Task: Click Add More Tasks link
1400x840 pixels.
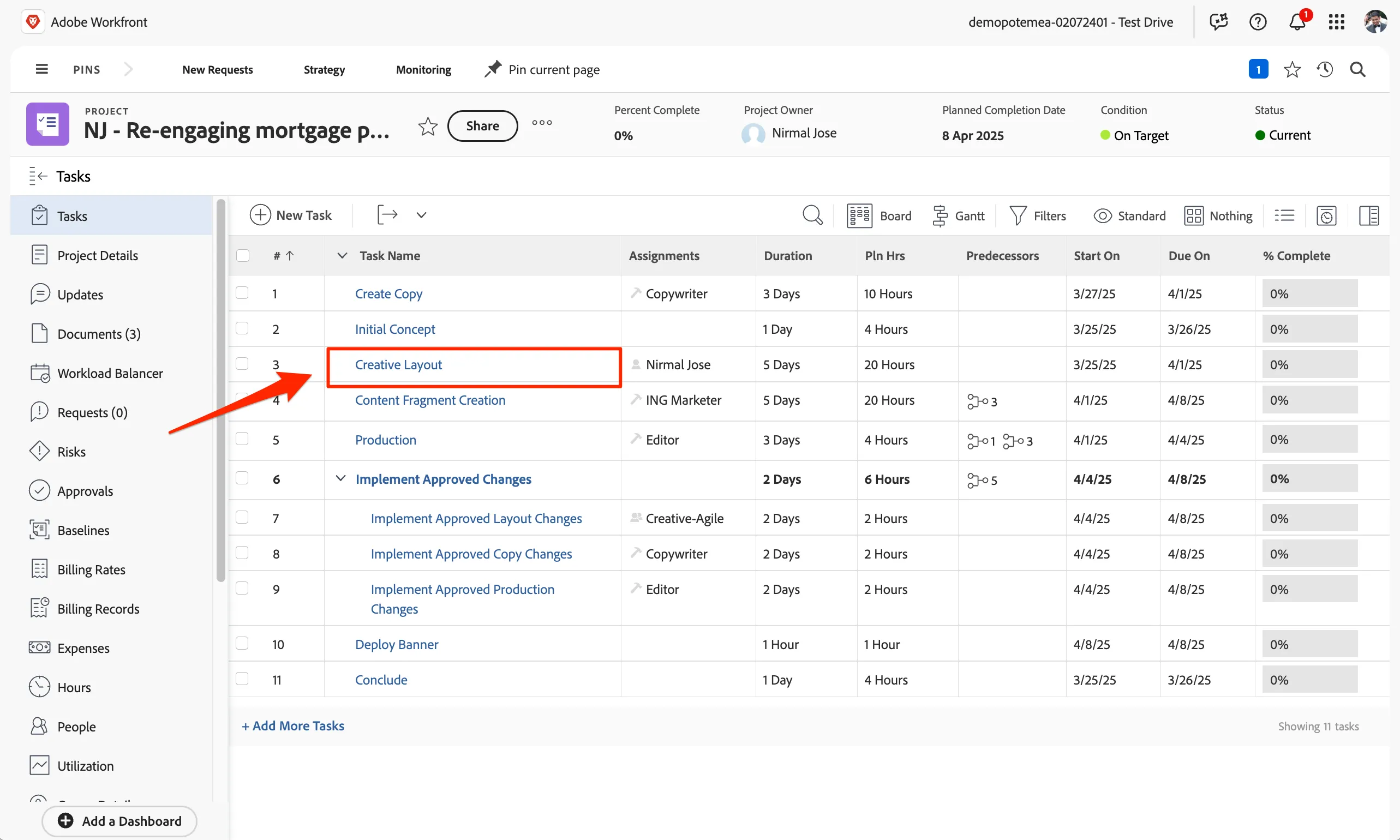Action: (x=293, y=725)
